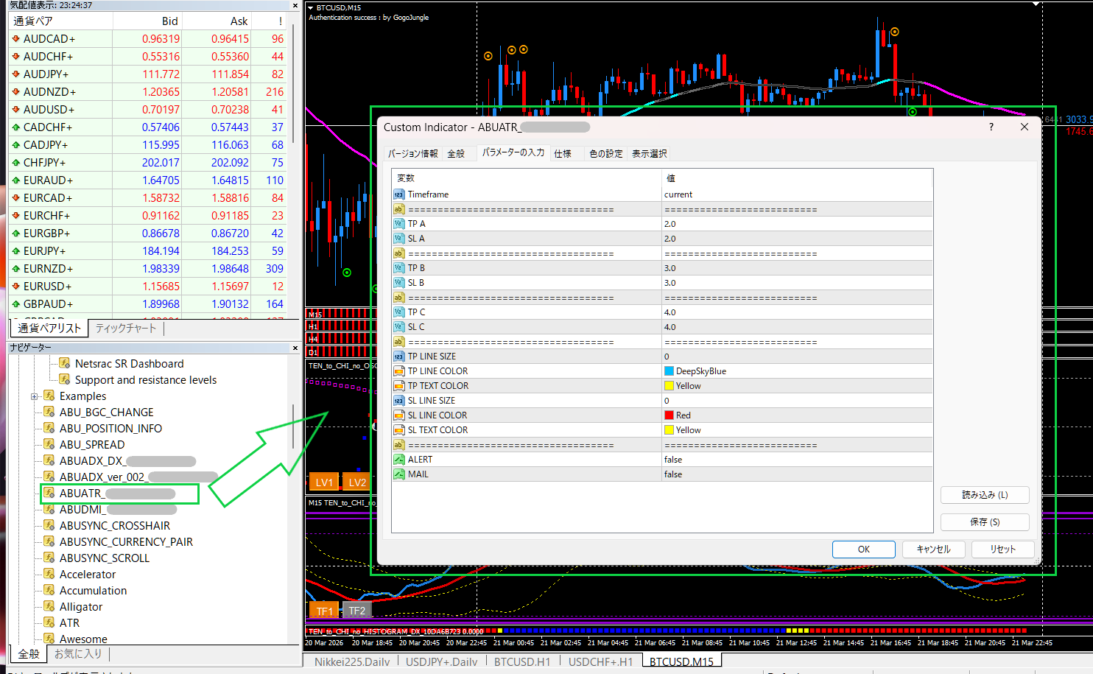Click the リセット button
This screenshot has width=1093, height=674.
(1002, 549)
